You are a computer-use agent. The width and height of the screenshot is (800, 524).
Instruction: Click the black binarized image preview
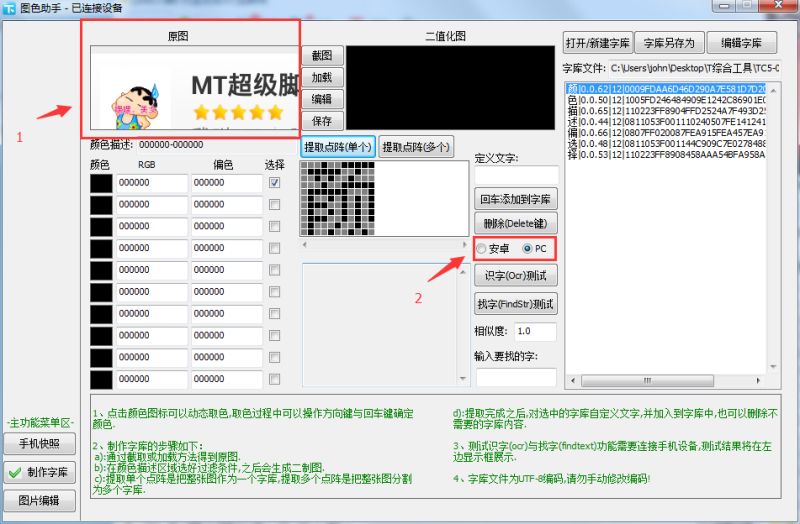pyautogui.click(x=451, y=88)
